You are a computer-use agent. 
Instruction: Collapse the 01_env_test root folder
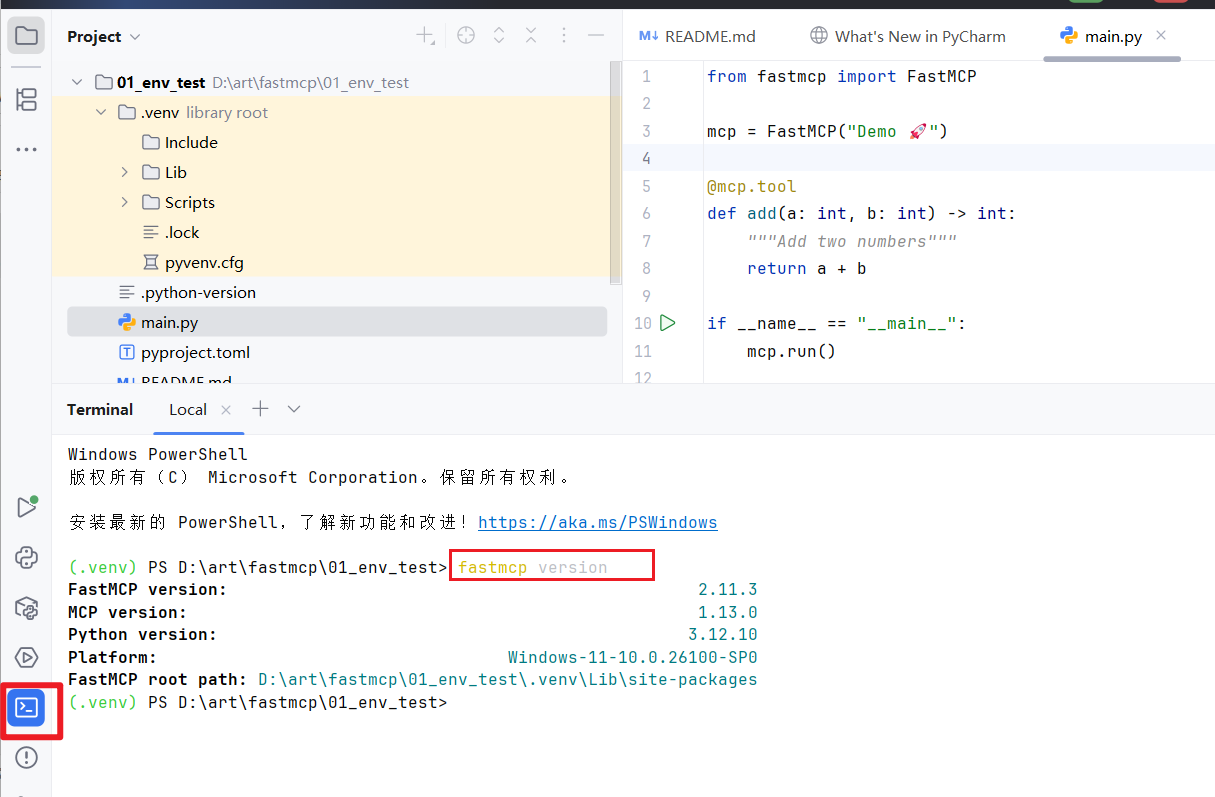pyautogui.click(x=77, y=83)
